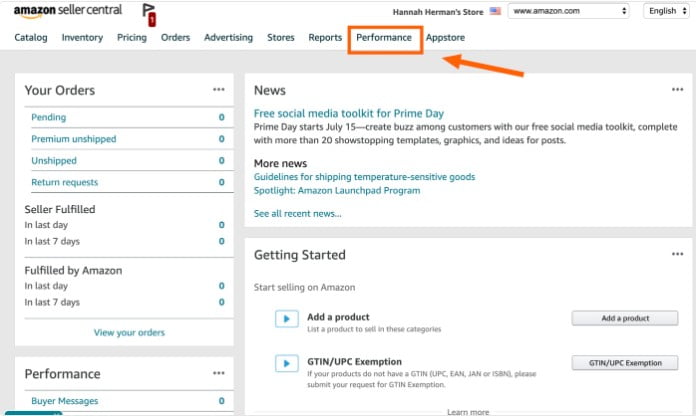
Task: Open Free social media toolkit headline
Action: pyautogui.click(x=349, y=114)
